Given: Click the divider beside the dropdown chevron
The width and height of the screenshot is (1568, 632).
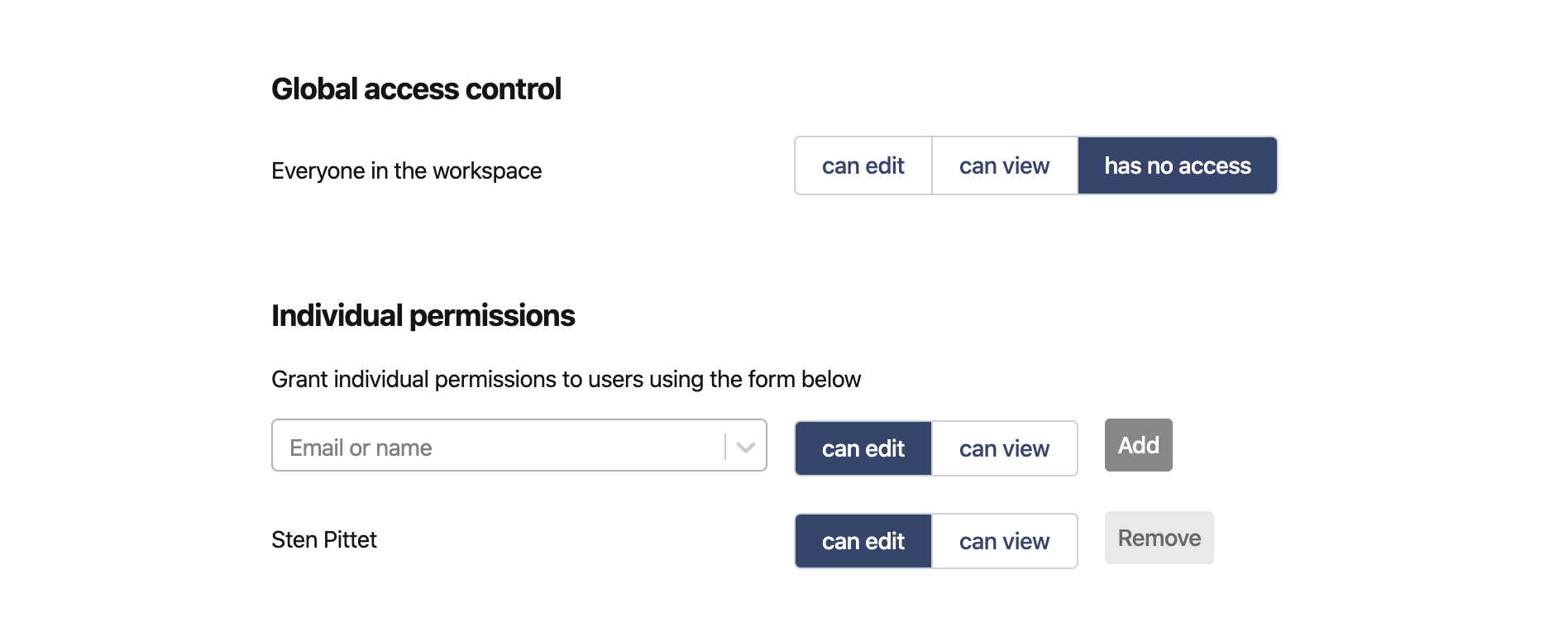Looking at the screenshot, I should tap(725, 447).
